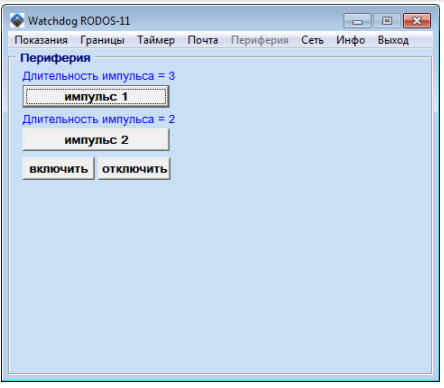Click the отключить button
Screen dimensions: 444x388
134,169
